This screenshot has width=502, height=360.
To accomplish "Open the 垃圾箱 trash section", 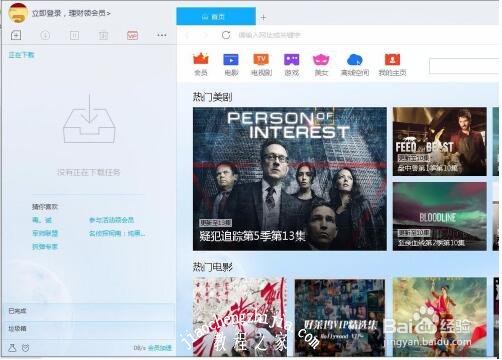I will (89, 329).
